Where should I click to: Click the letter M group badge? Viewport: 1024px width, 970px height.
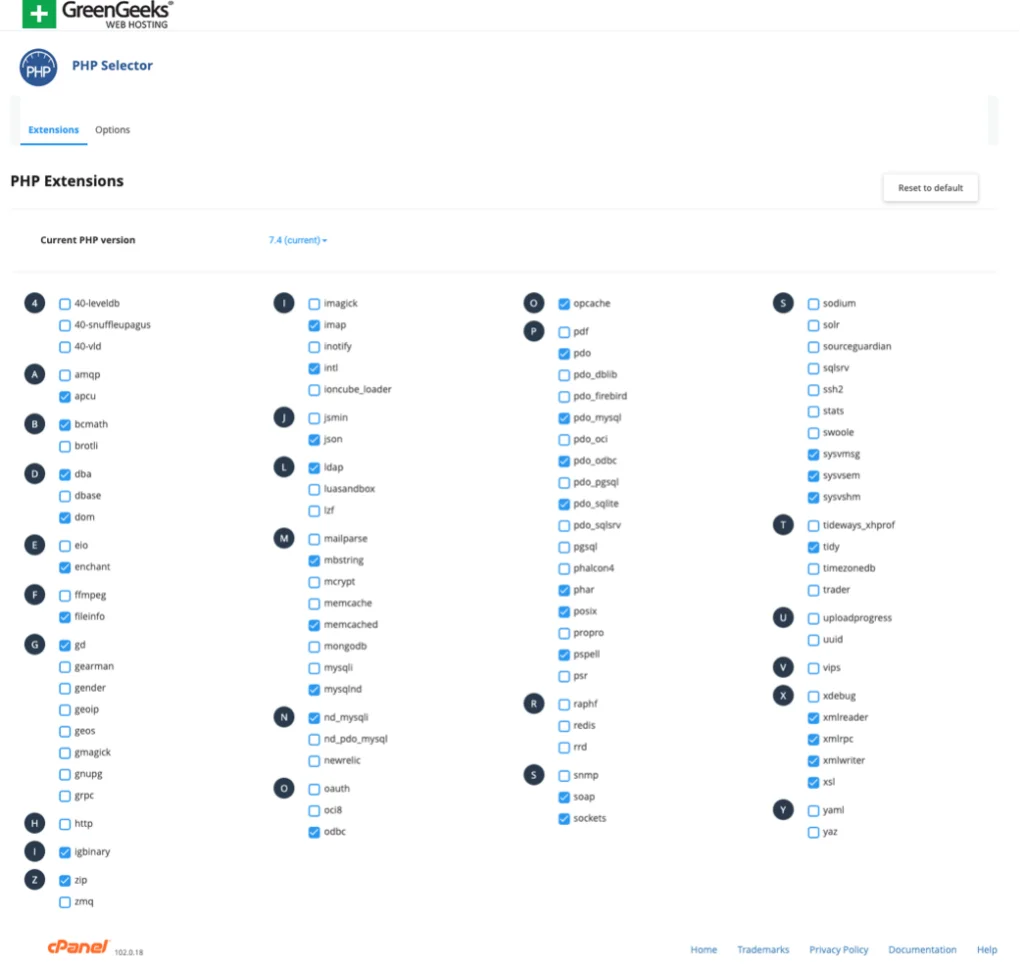click(x=283, y=538)
